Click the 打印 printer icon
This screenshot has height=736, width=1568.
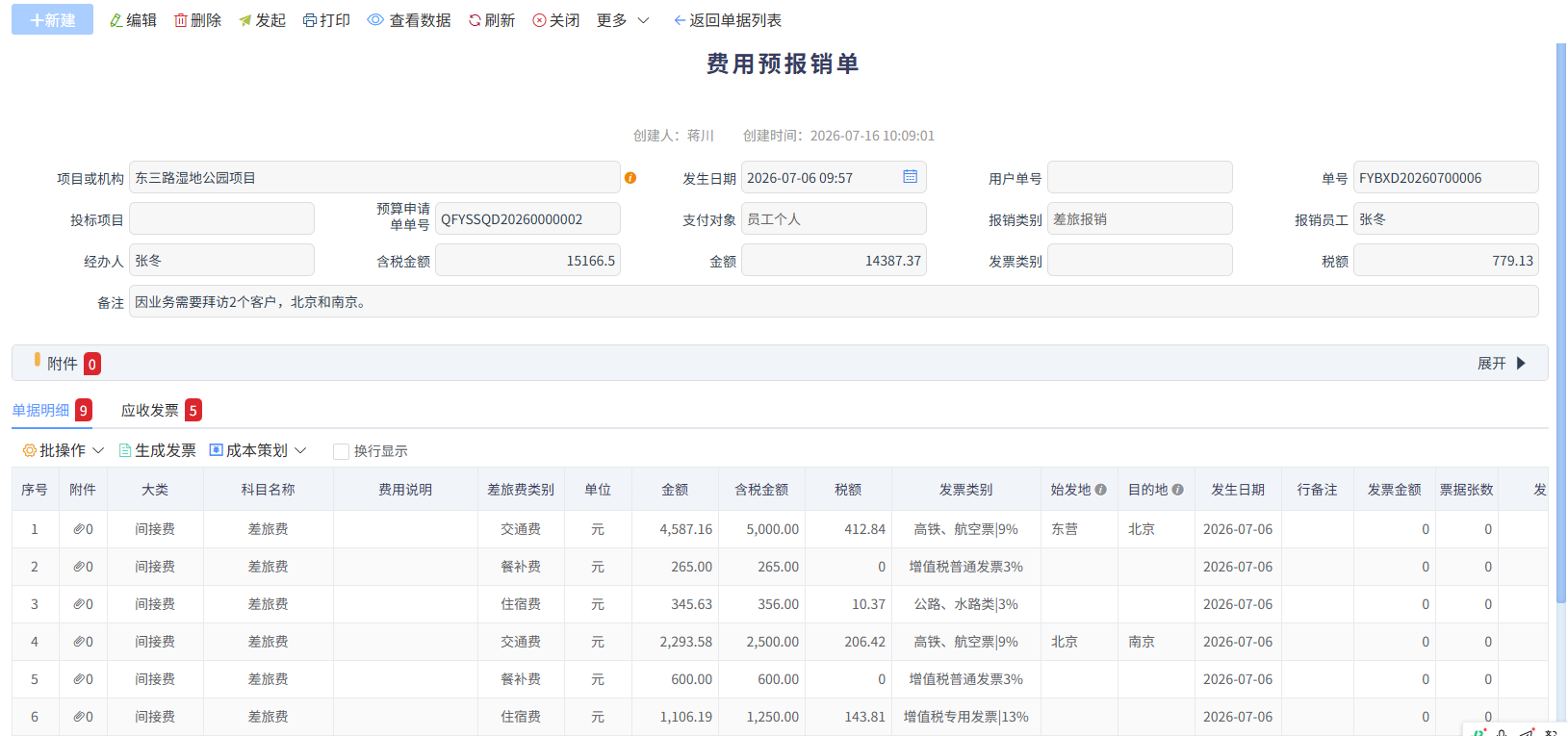(309, 20)
